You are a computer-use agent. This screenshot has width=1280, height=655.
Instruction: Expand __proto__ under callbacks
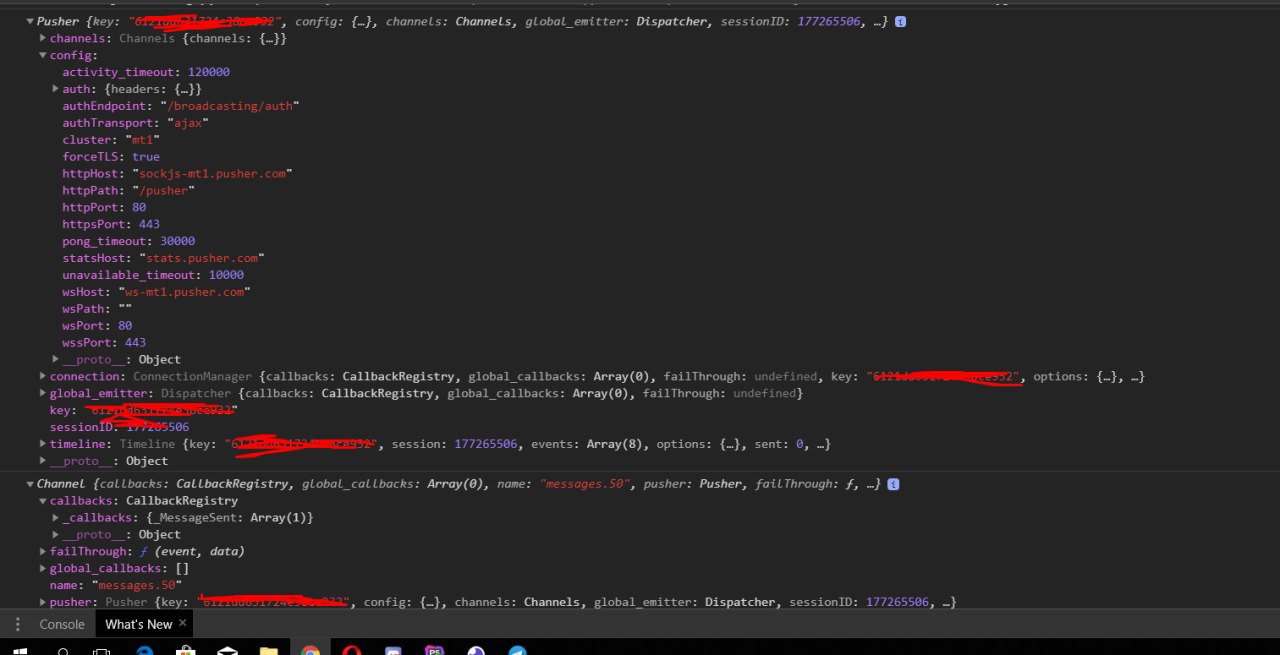[56, 534]
